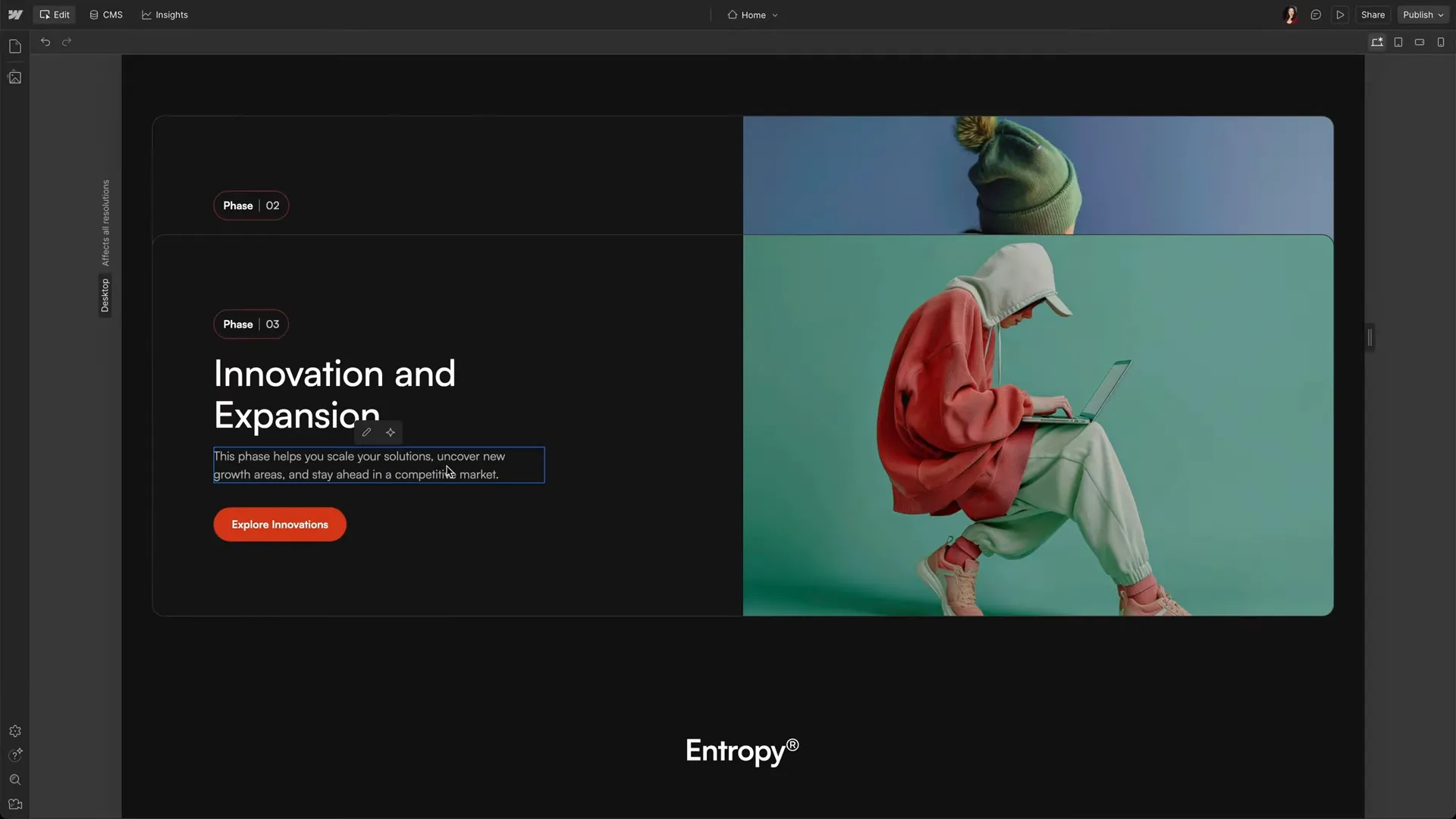Screen dimensions: 1456x819
Task: Select the mobile portrait breakpoint icon
Action: (x=1441, y=42)
